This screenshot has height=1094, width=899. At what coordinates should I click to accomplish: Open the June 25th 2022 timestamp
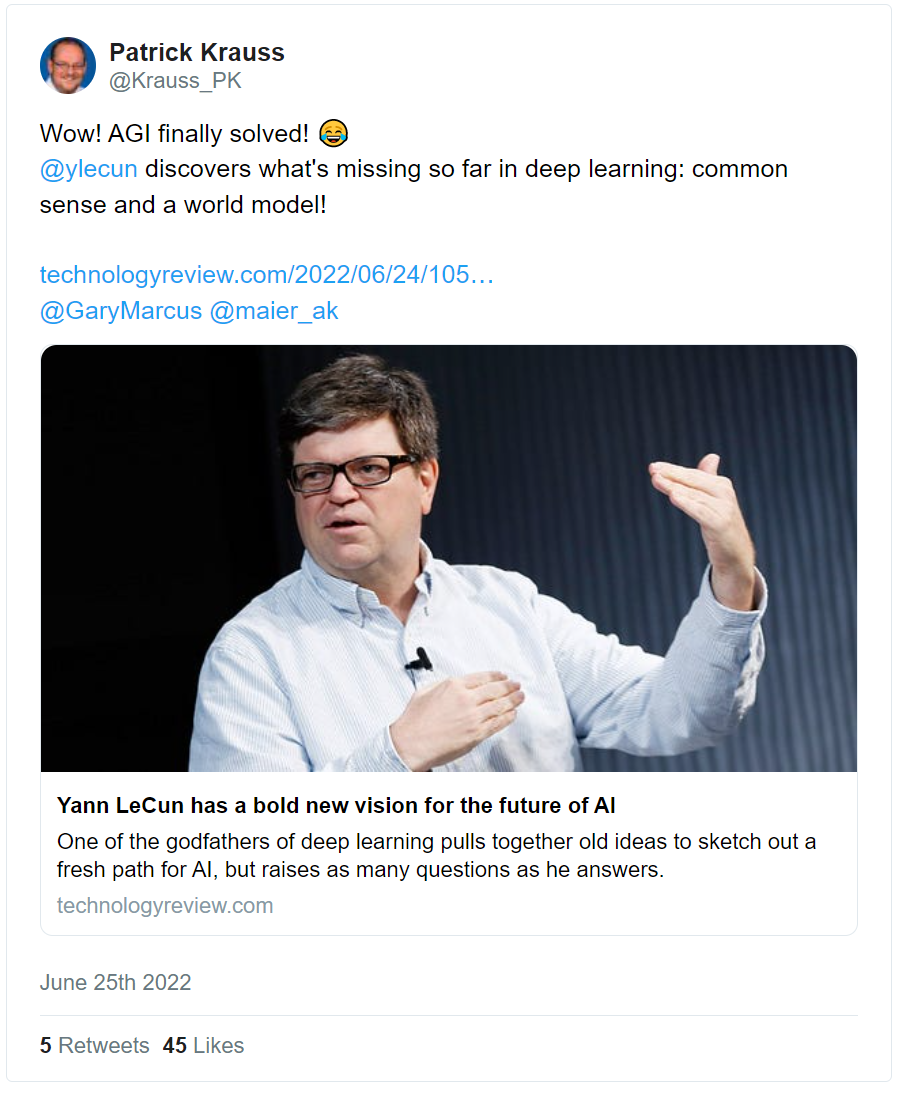pyautogui.click(x=115, y=983)
